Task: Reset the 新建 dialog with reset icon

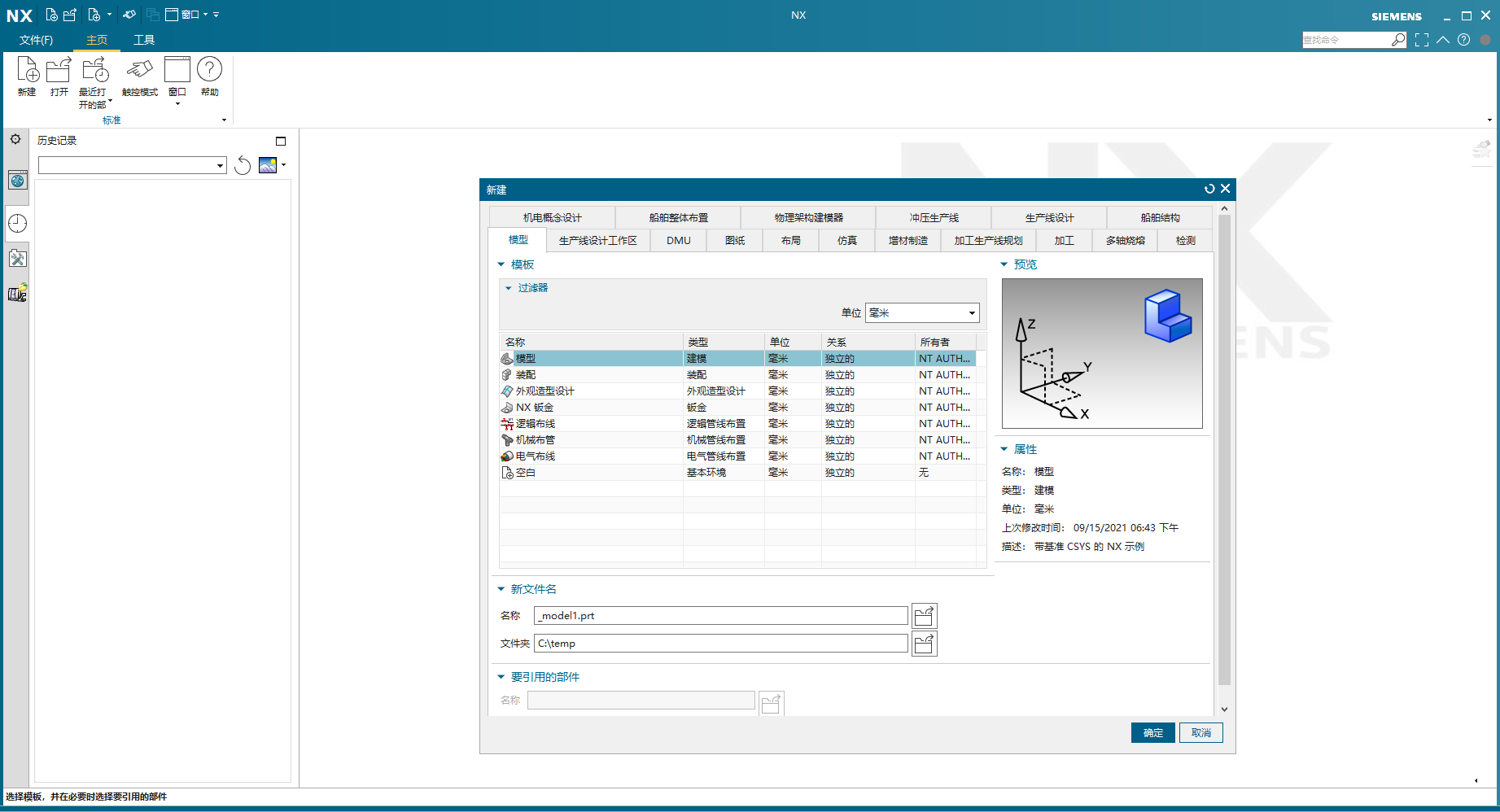Action: pyautogui.click(x=1209, y=189)
